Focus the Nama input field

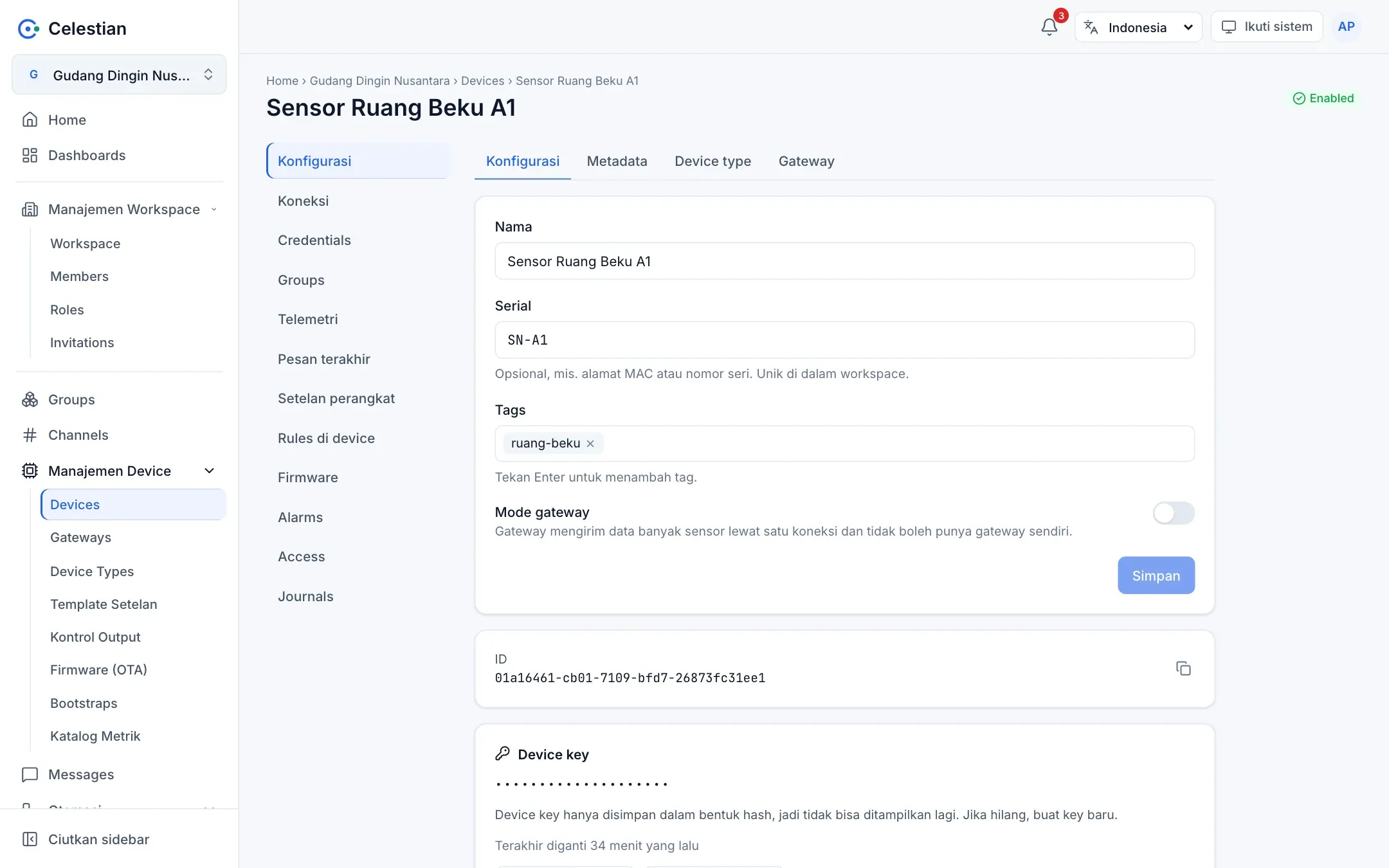[x=844, y=261]
